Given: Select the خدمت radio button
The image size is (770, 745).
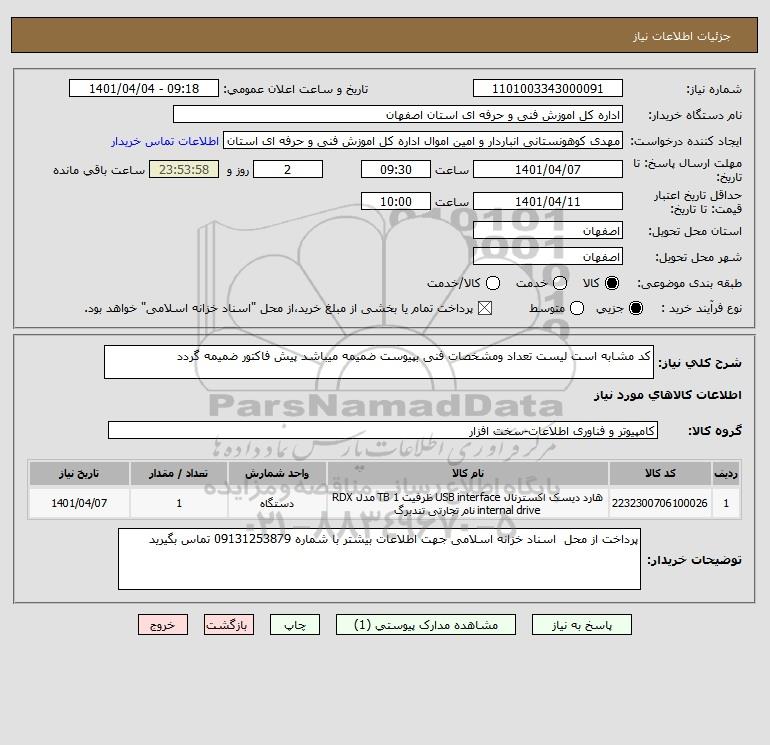Looking at the screenshot, I should pos(560,283).
